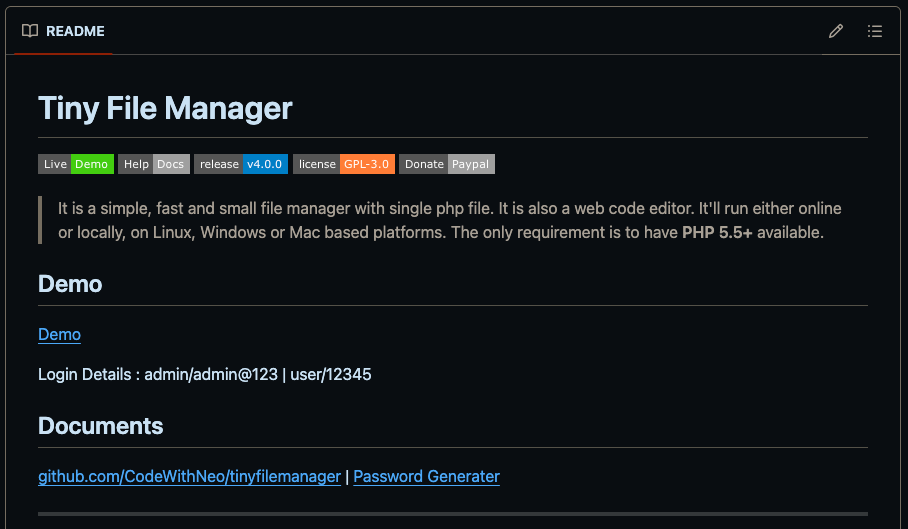The height and width of the screenshot is (529, 908).
Task: Click the bold PHP 5.5+ text
Action: [717, 233]
